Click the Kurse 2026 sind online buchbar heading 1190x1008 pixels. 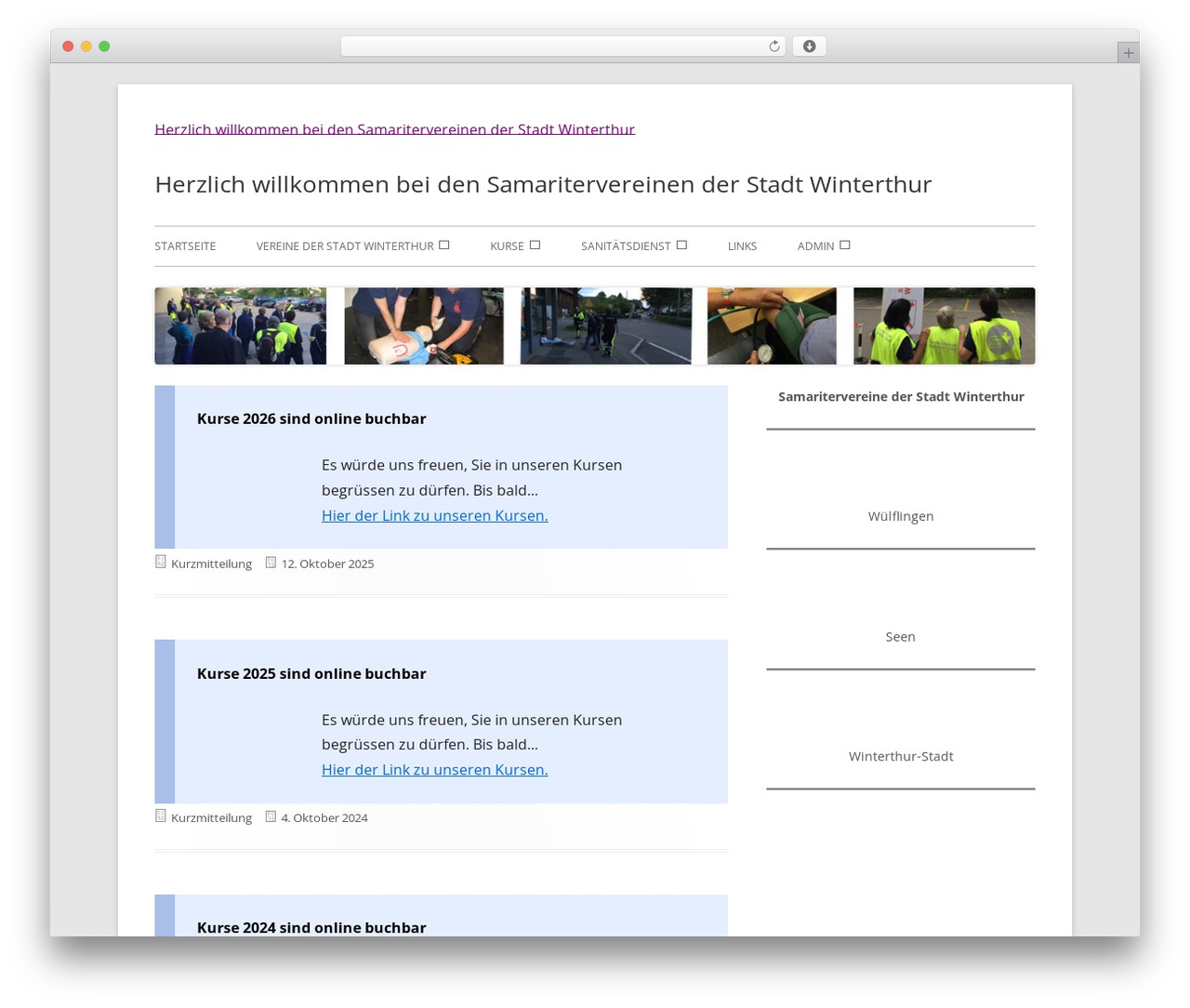click(311, 418)
